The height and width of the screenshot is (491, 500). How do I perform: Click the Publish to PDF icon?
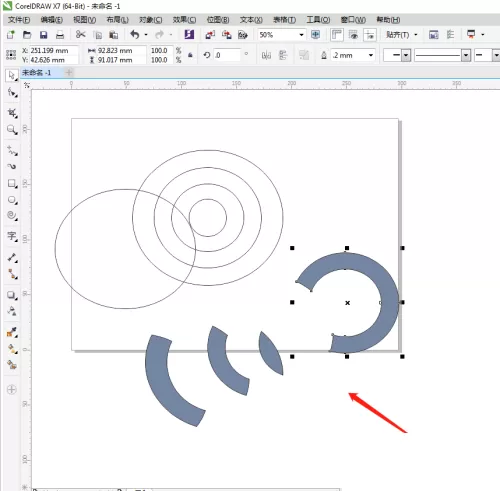pyautogui.click(x=243, y=35)
